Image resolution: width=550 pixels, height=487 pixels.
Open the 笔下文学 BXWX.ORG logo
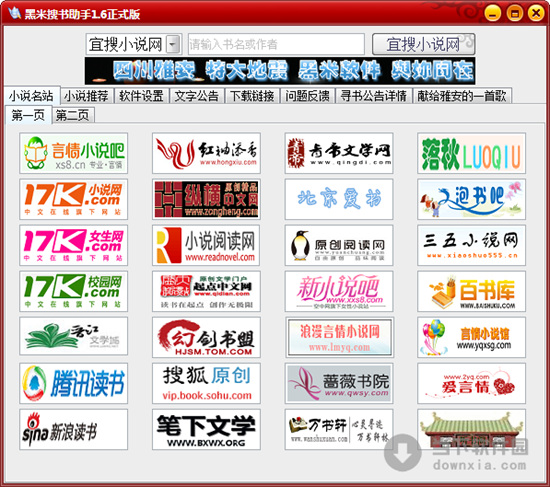pos(206,429)
